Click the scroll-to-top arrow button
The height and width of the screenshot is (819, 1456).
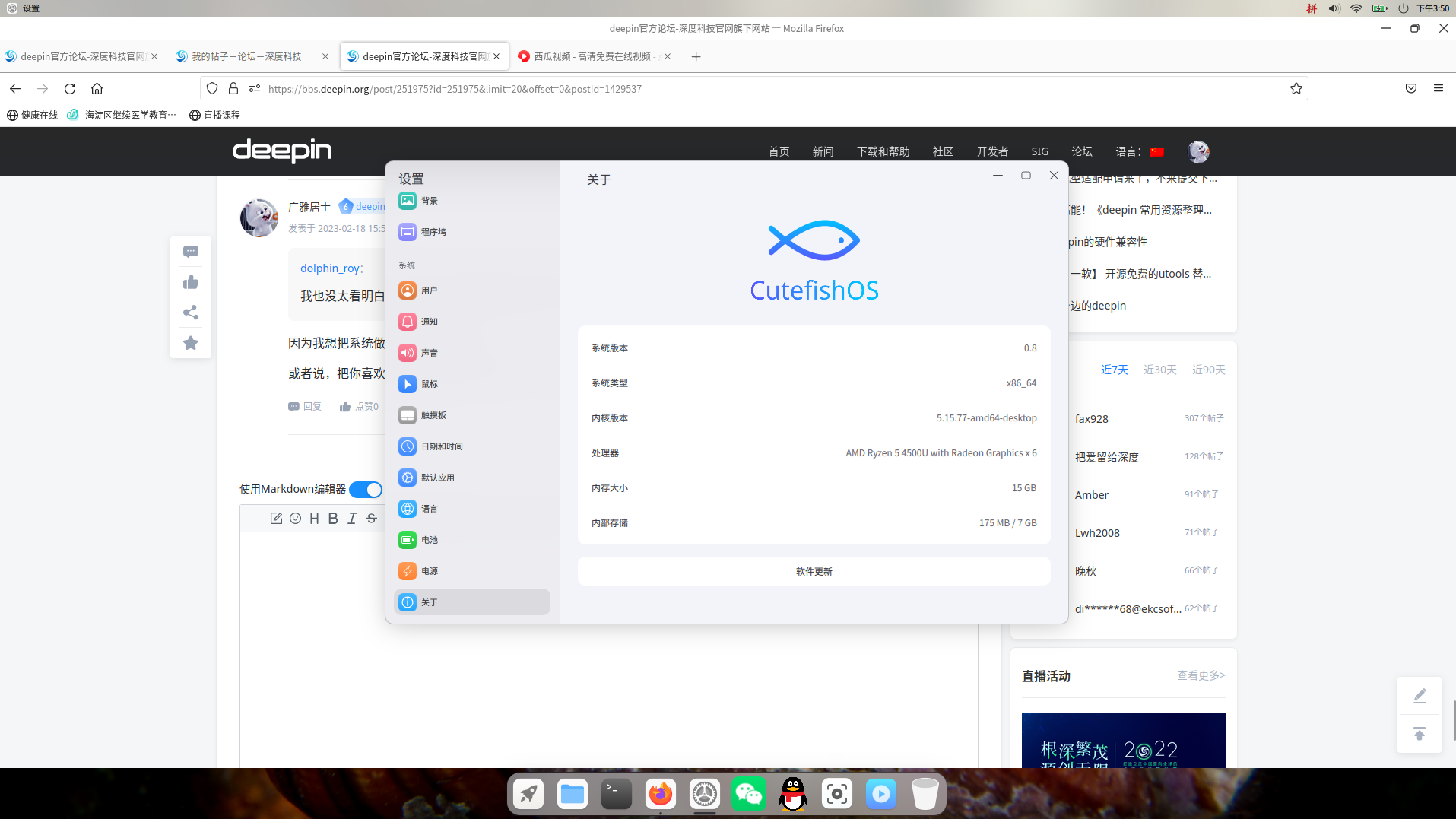click(x=1419, y=734)
